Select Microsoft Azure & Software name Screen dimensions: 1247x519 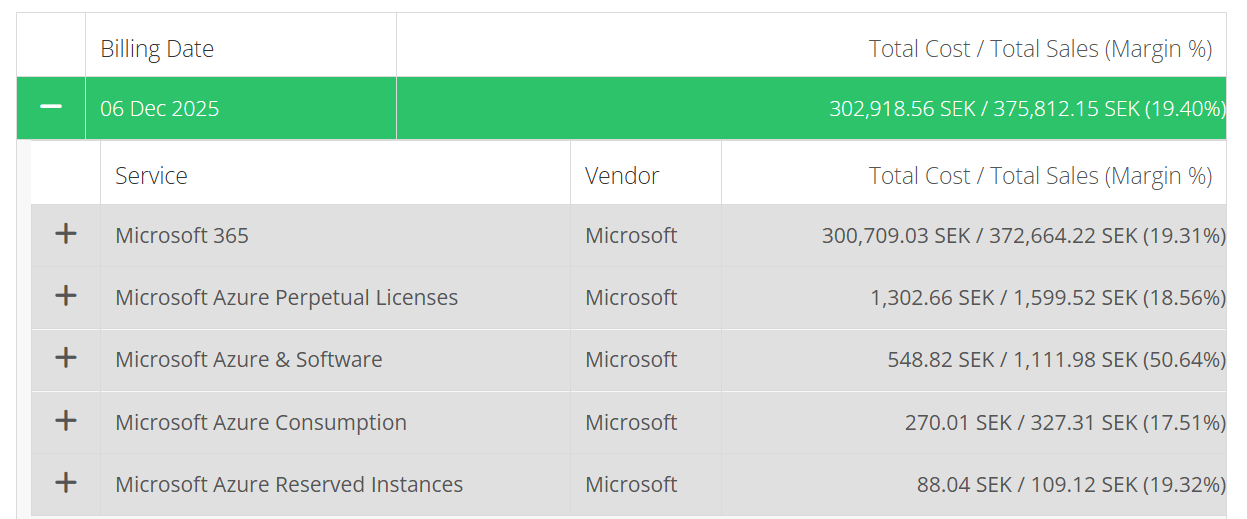tap(248, 360)
